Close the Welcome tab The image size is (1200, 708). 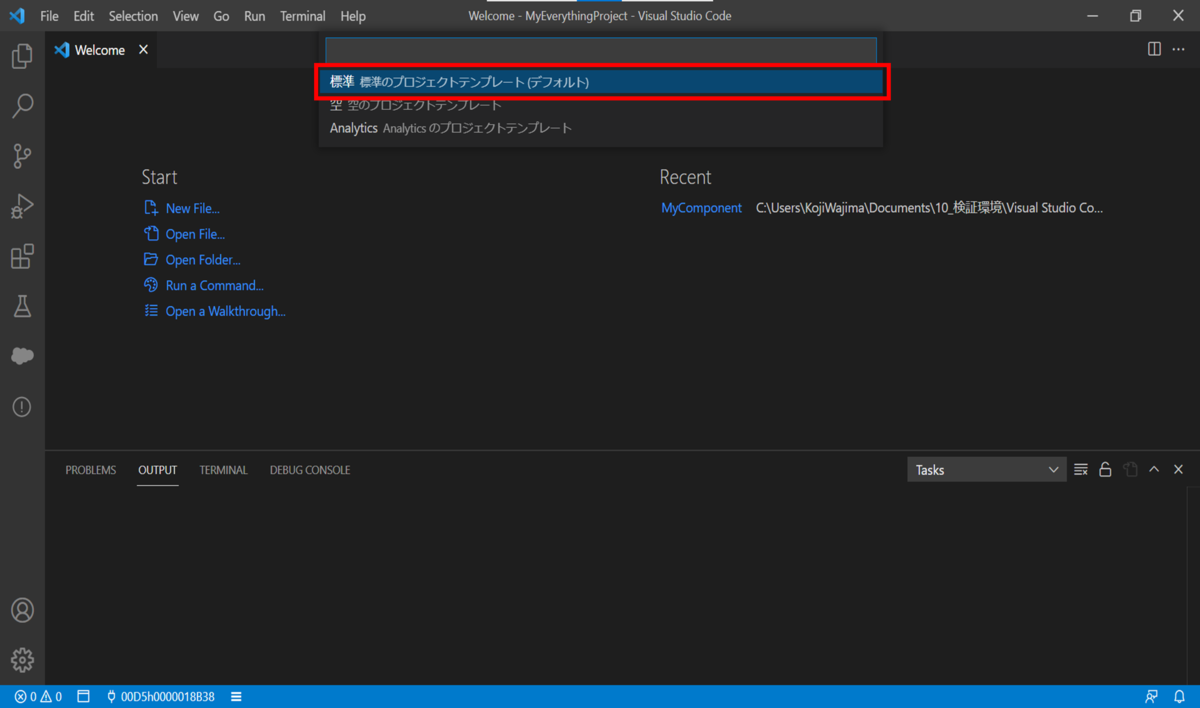(x=144, y=49)
